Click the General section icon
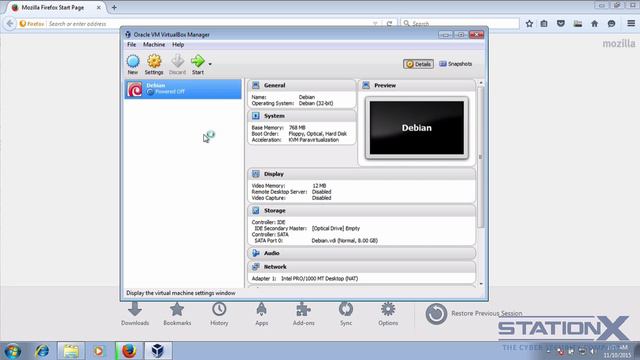The height and width of the screenshot is (360, 640). 256,85
